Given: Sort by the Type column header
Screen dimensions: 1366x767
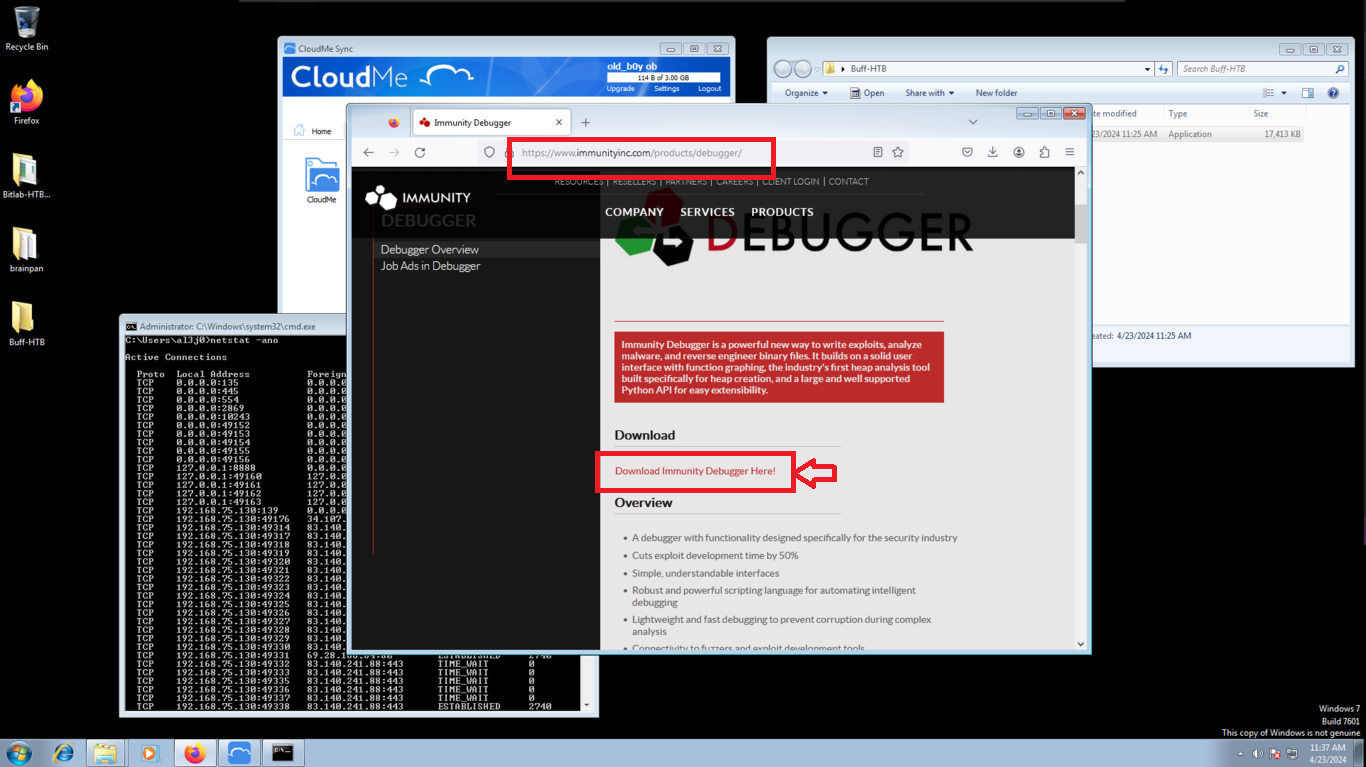Looking at the screenshot, I should click(x=1178, y=114).
